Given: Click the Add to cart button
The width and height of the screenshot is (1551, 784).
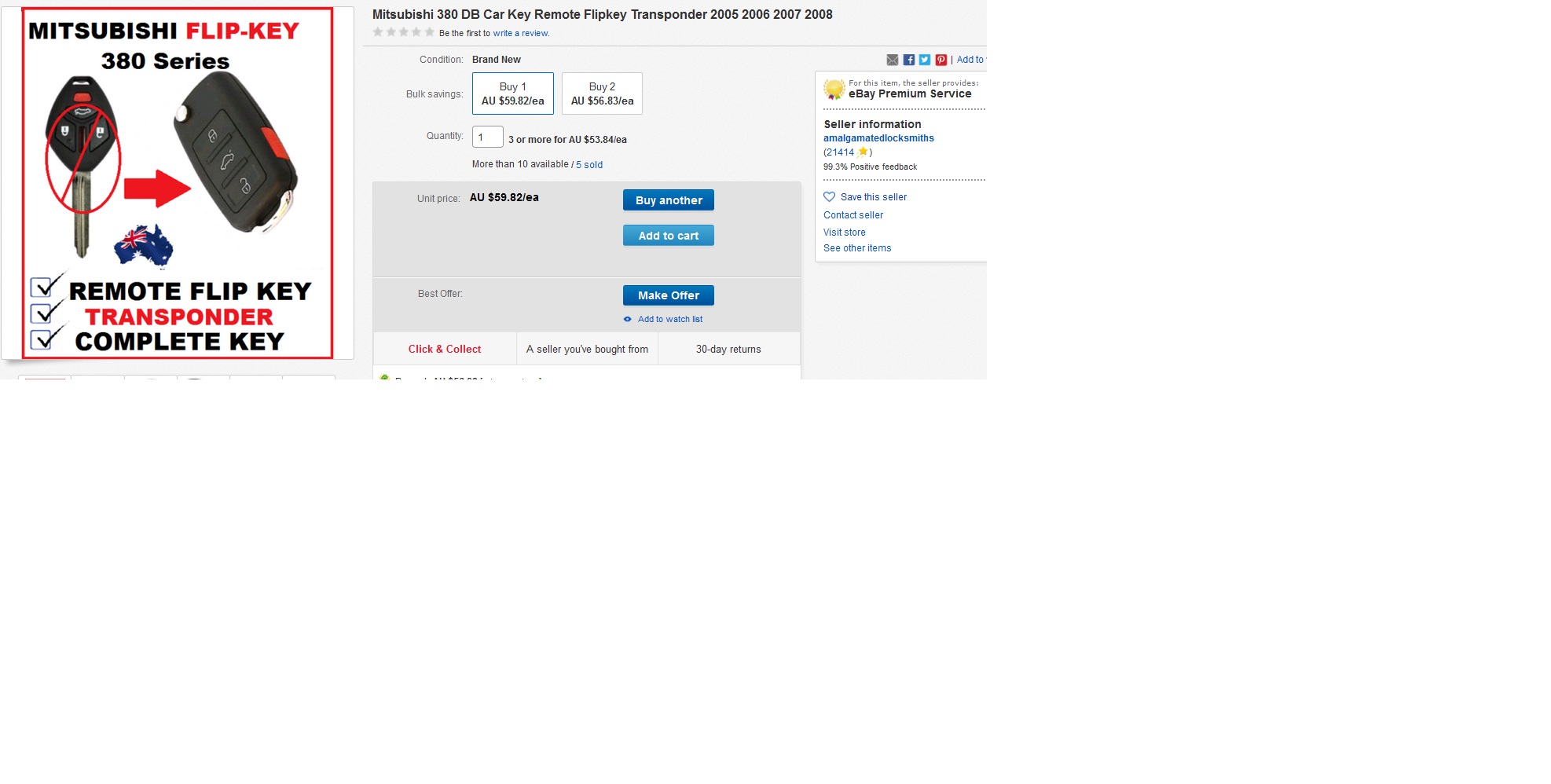Looking at the screenshot, I should pyautogui.click(x=669, y=236).
